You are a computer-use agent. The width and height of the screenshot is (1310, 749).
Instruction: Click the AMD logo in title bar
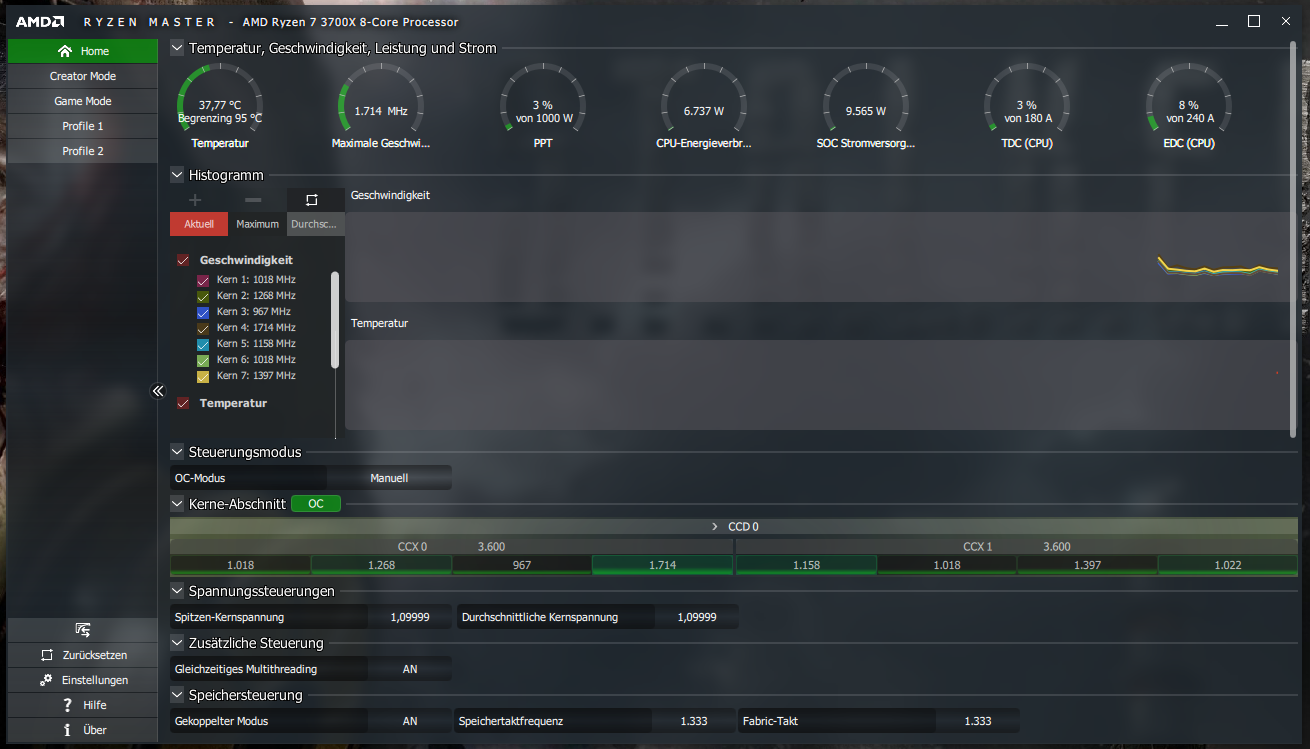tap(40, 21)
